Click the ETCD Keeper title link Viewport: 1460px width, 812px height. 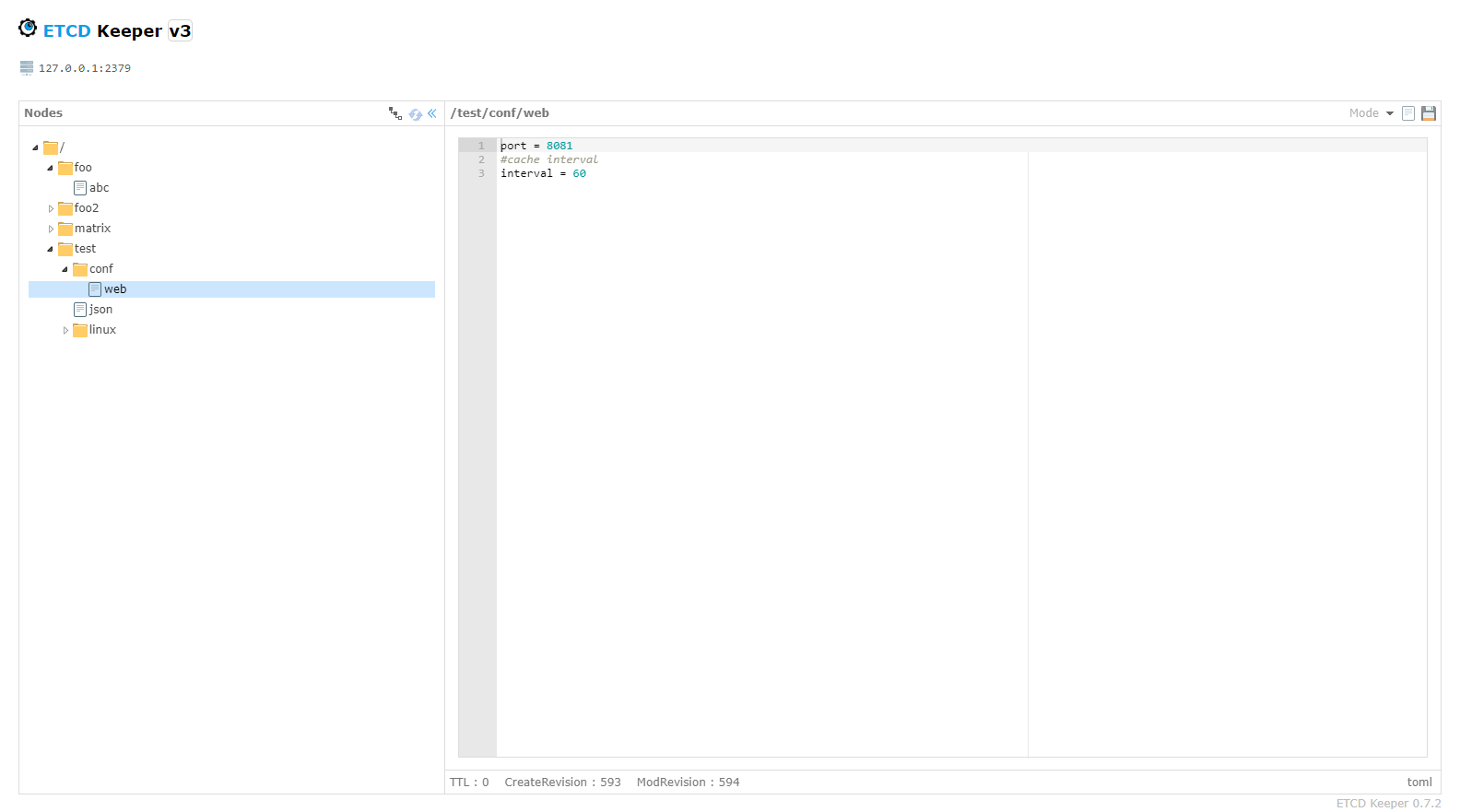pyautogui.click(x=102, y=31)
